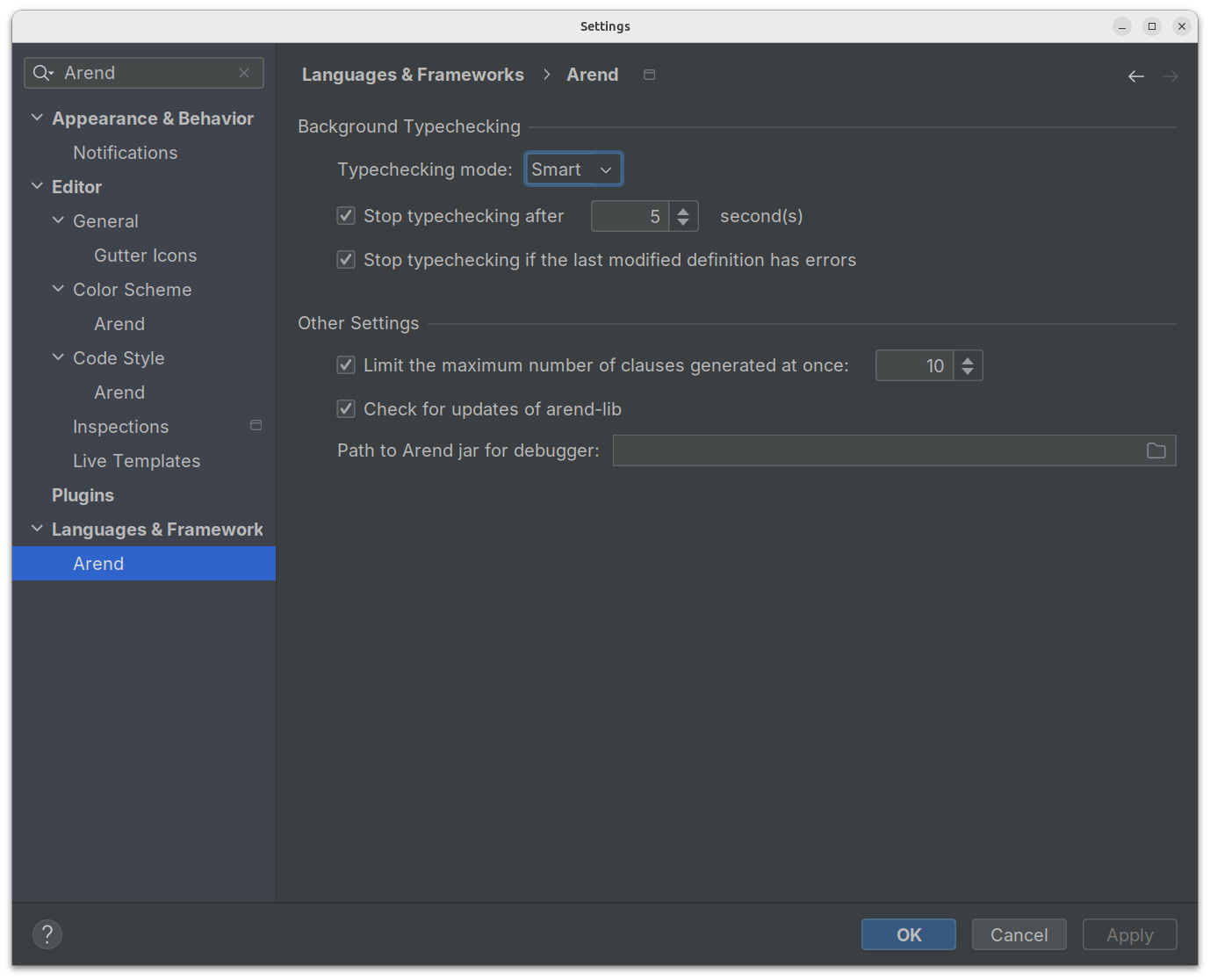Open help with the question mark button
The height and width of the screenshot is (980, 1210).
point(47,934)
